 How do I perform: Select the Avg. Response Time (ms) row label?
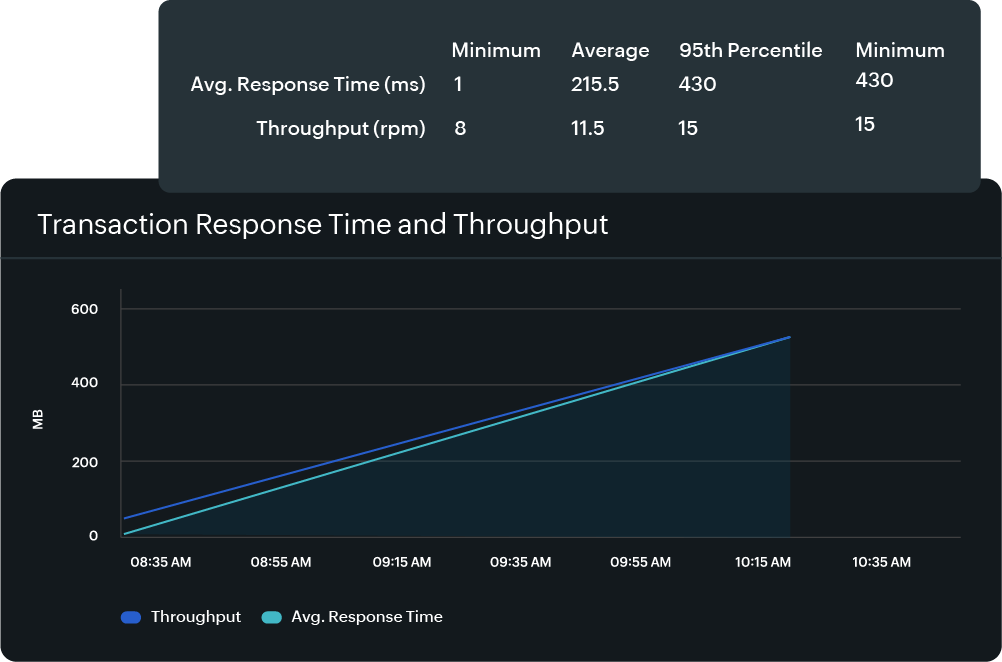click(307, 84)
